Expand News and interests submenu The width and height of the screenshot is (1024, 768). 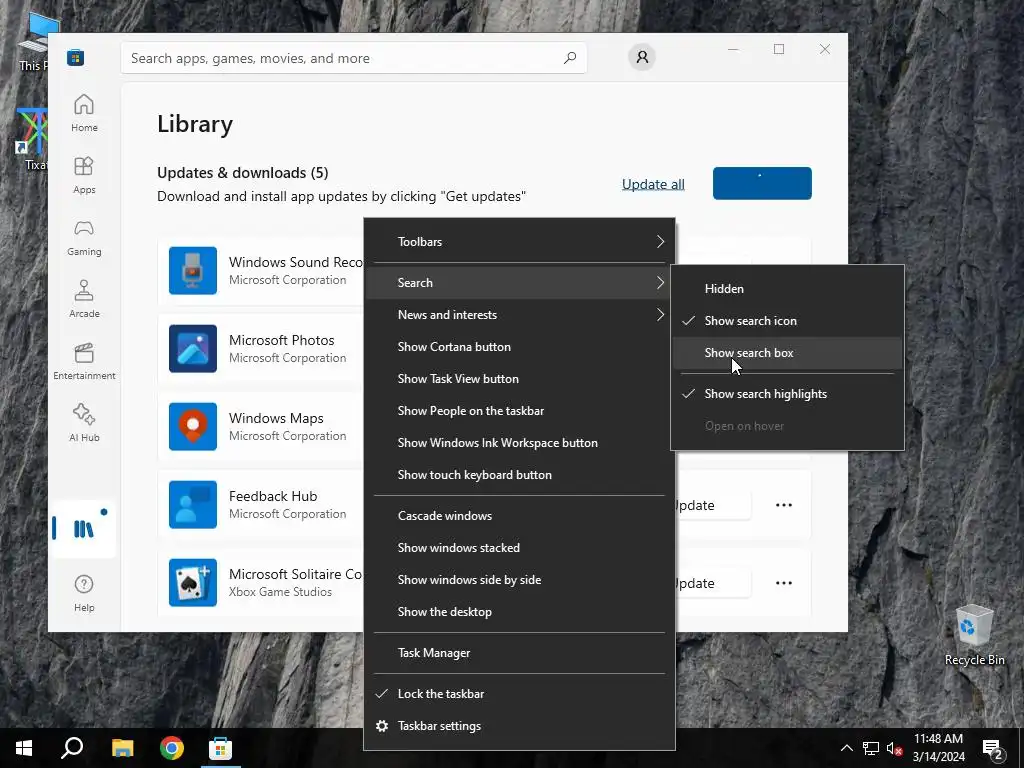(x=519, y=315)
